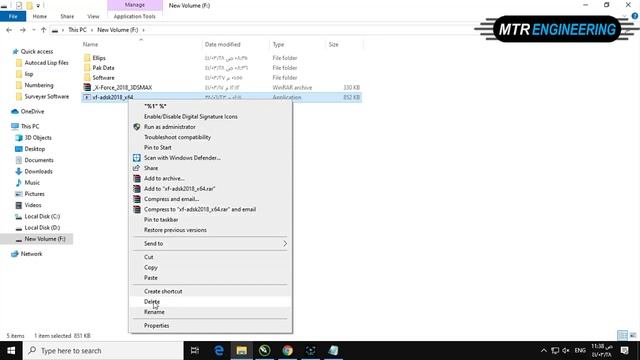
Task: Expand the New Volume (F:) breadcrumb chevron
Action: (x=143, y=30)
